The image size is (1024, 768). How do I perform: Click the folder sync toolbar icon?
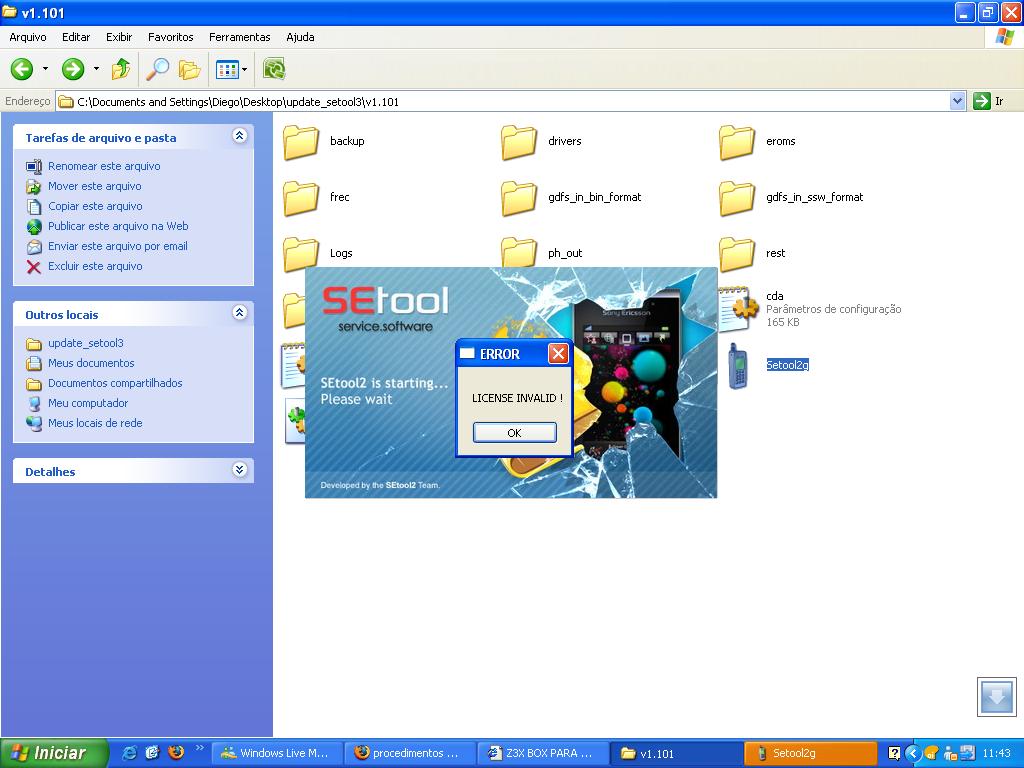coord(274,69)
